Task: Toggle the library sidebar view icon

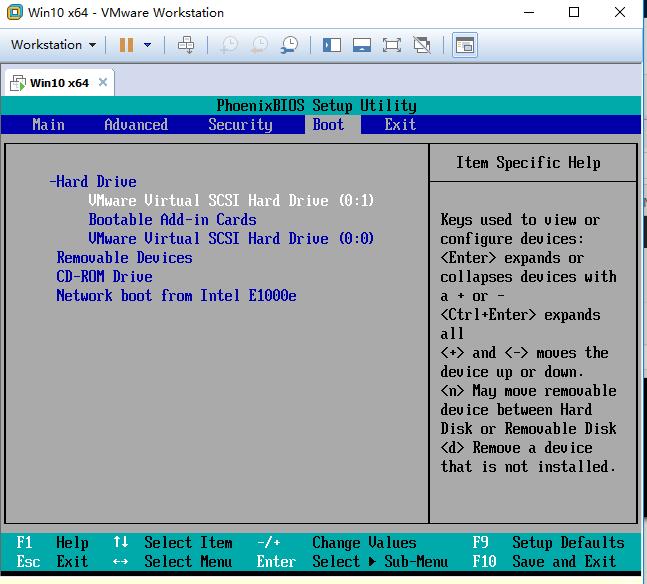Action: tap(332, 45)
